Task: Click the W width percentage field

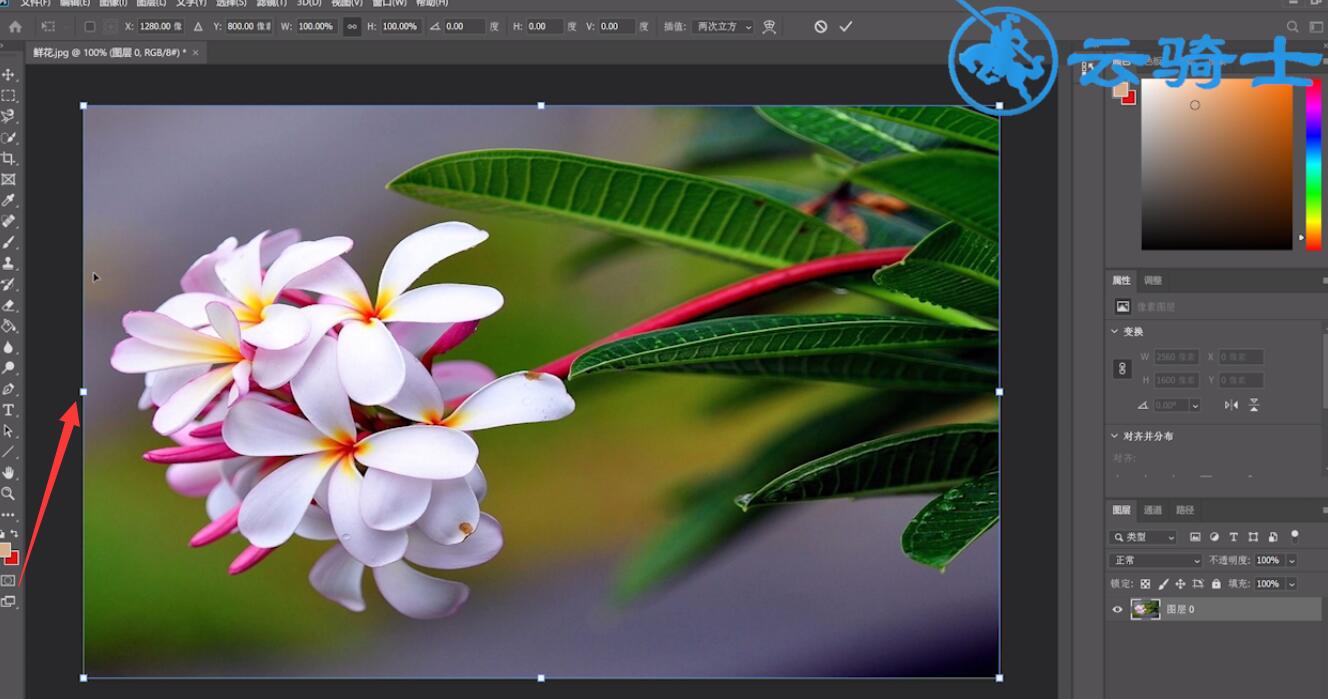Action: point(315,27)
